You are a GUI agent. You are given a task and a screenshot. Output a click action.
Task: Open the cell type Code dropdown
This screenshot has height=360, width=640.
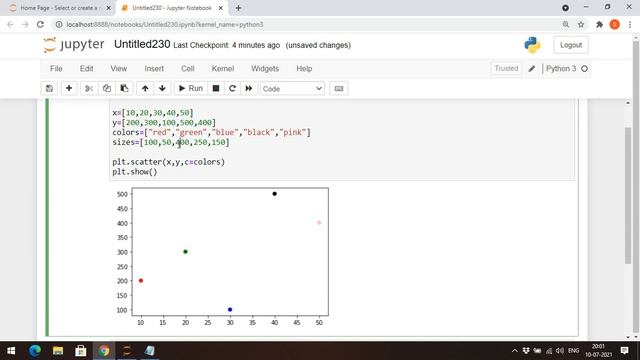pyautogui.click(x=292, y=89)
